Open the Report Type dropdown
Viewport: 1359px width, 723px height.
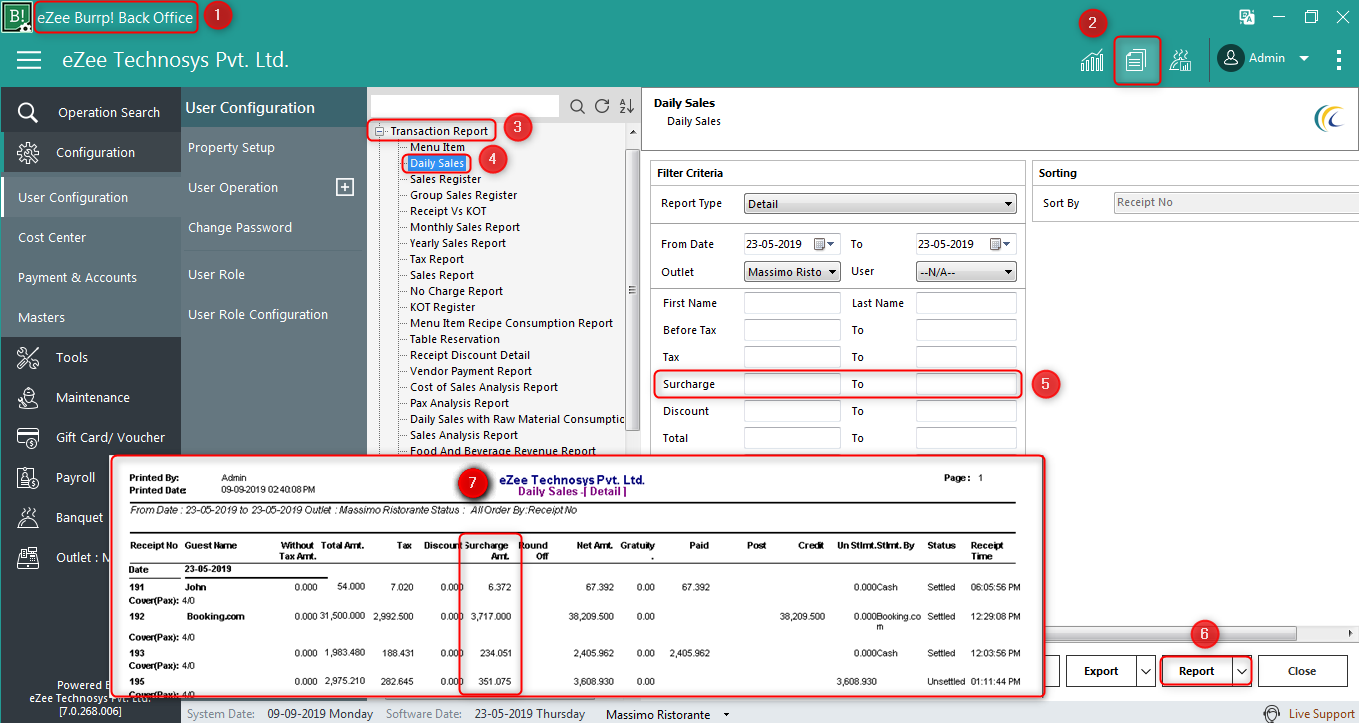tap(881, 204)
